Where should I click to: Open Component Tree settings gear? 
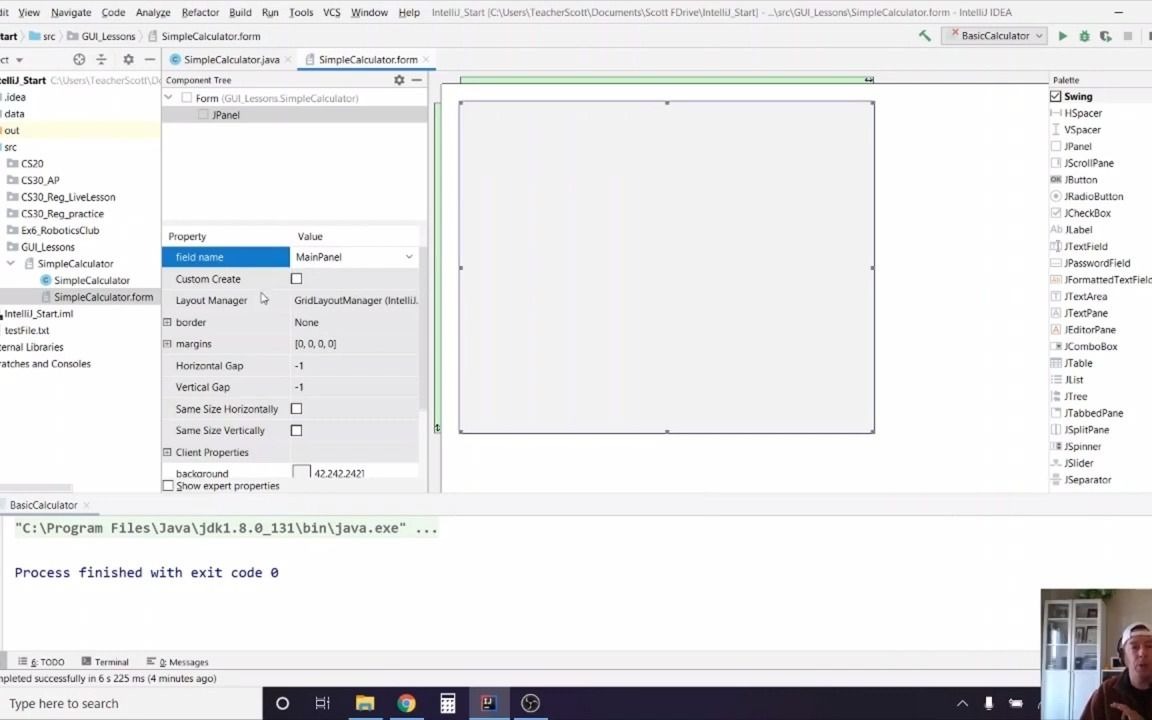(399, 79)
